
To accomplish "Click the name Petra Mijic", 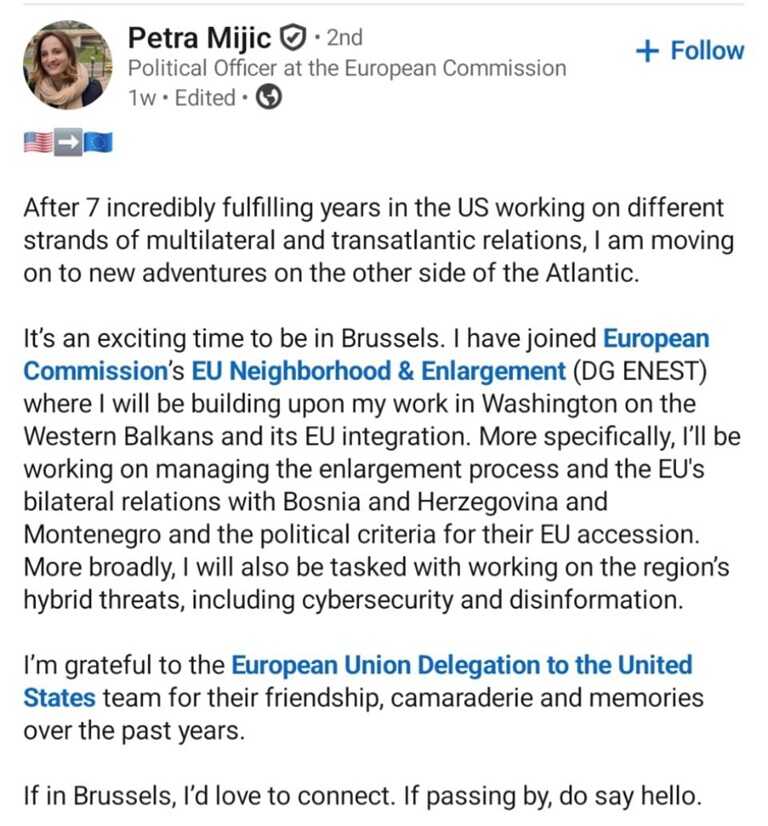I will point(199,39).
